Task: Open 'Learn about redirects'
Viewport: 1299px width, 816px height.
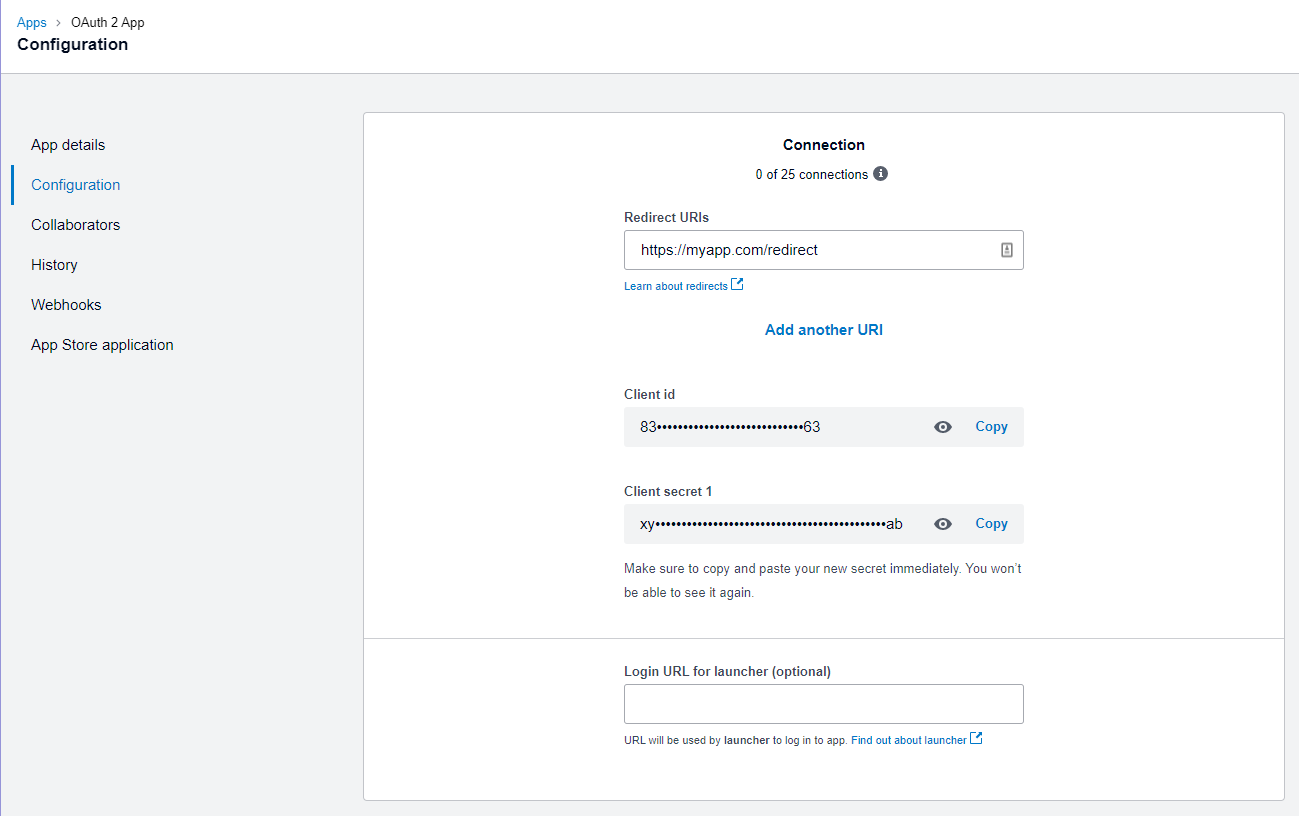Action: [x=676, y=285]
